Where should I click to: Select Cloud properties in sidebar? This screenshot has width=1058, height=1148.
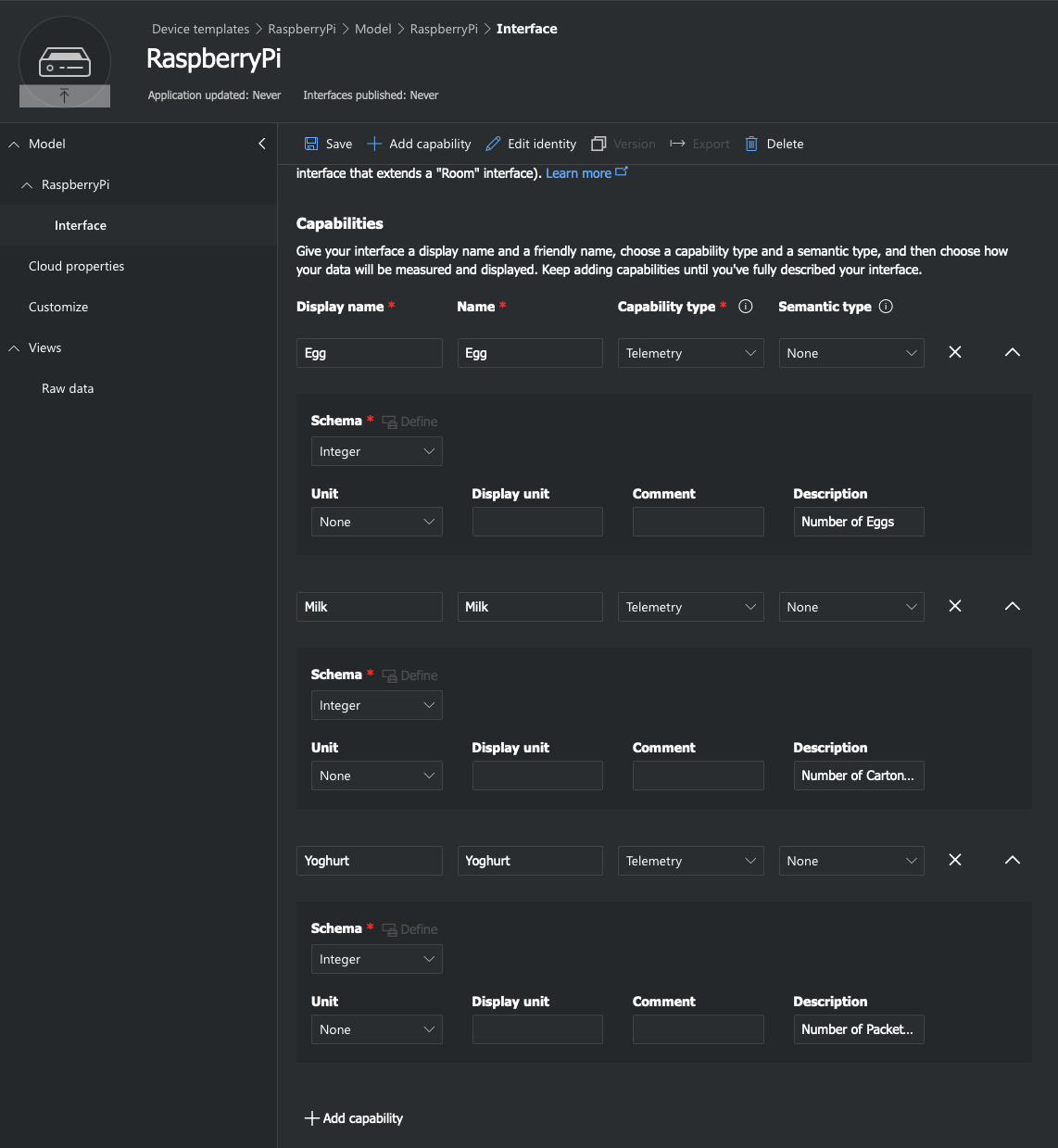pos(77,266)
